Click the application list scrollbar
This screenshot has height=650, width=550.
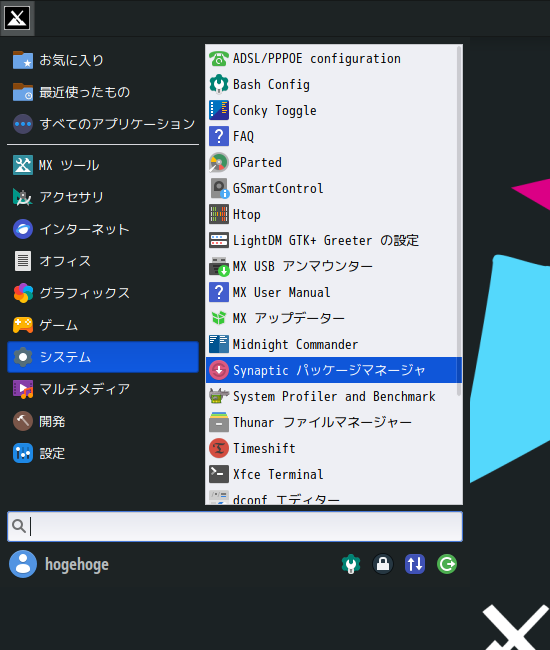459,221
